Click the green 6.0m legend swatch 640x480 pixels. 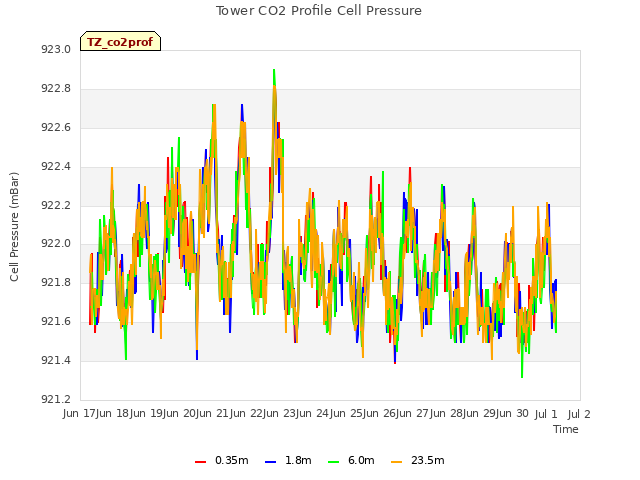pyautogui.click(x=333, y=461)
